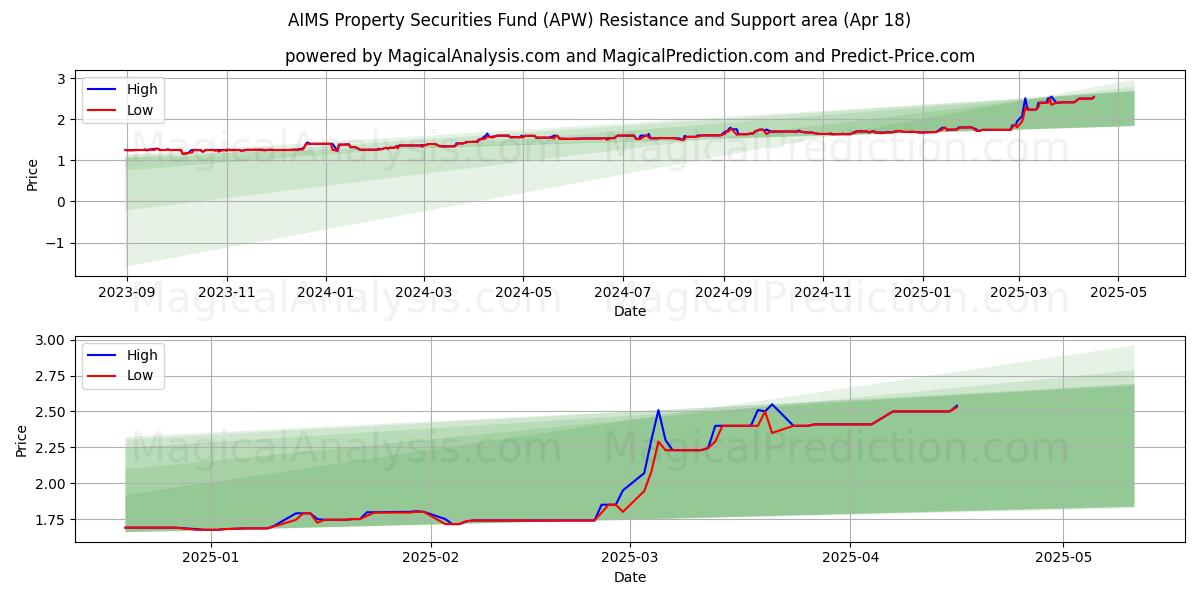1200x600 pixels.
Task: Click the '2023-09' tick label
Action: pos(127,292)
